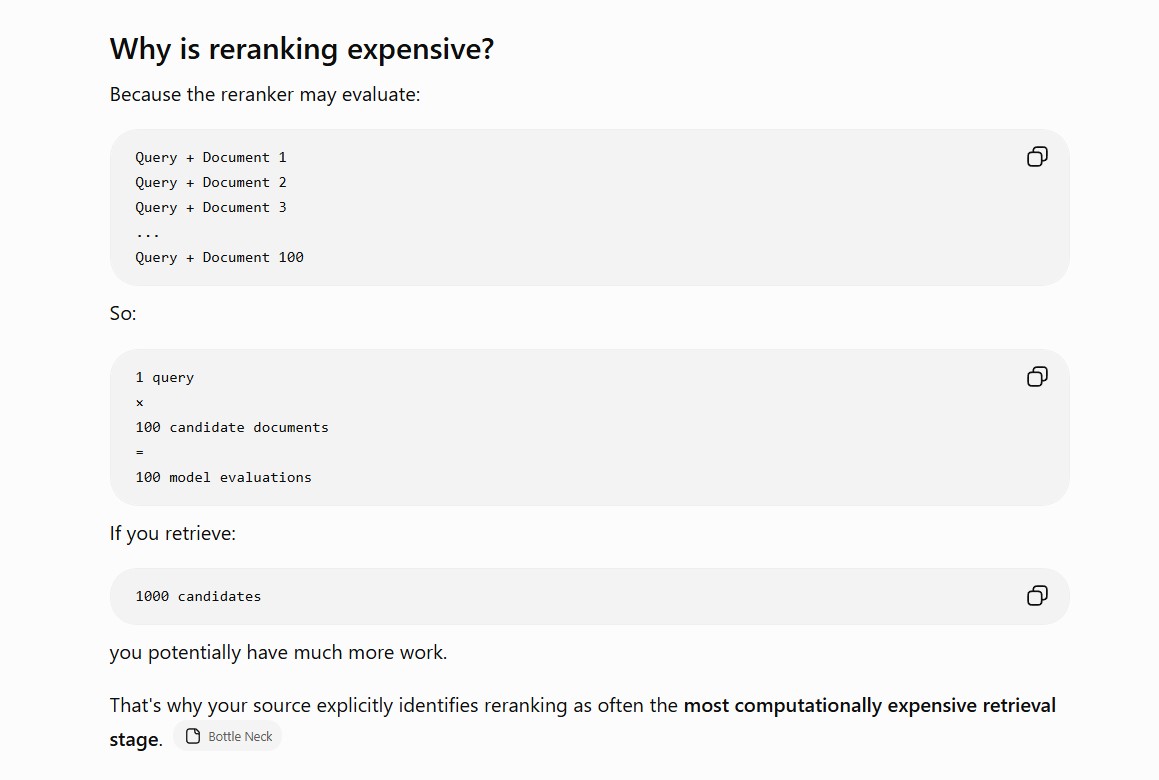The height and width of the screenshot is (780, 1159).
Task: Copy the Query + Document code block
Action: click(1037, 157)
